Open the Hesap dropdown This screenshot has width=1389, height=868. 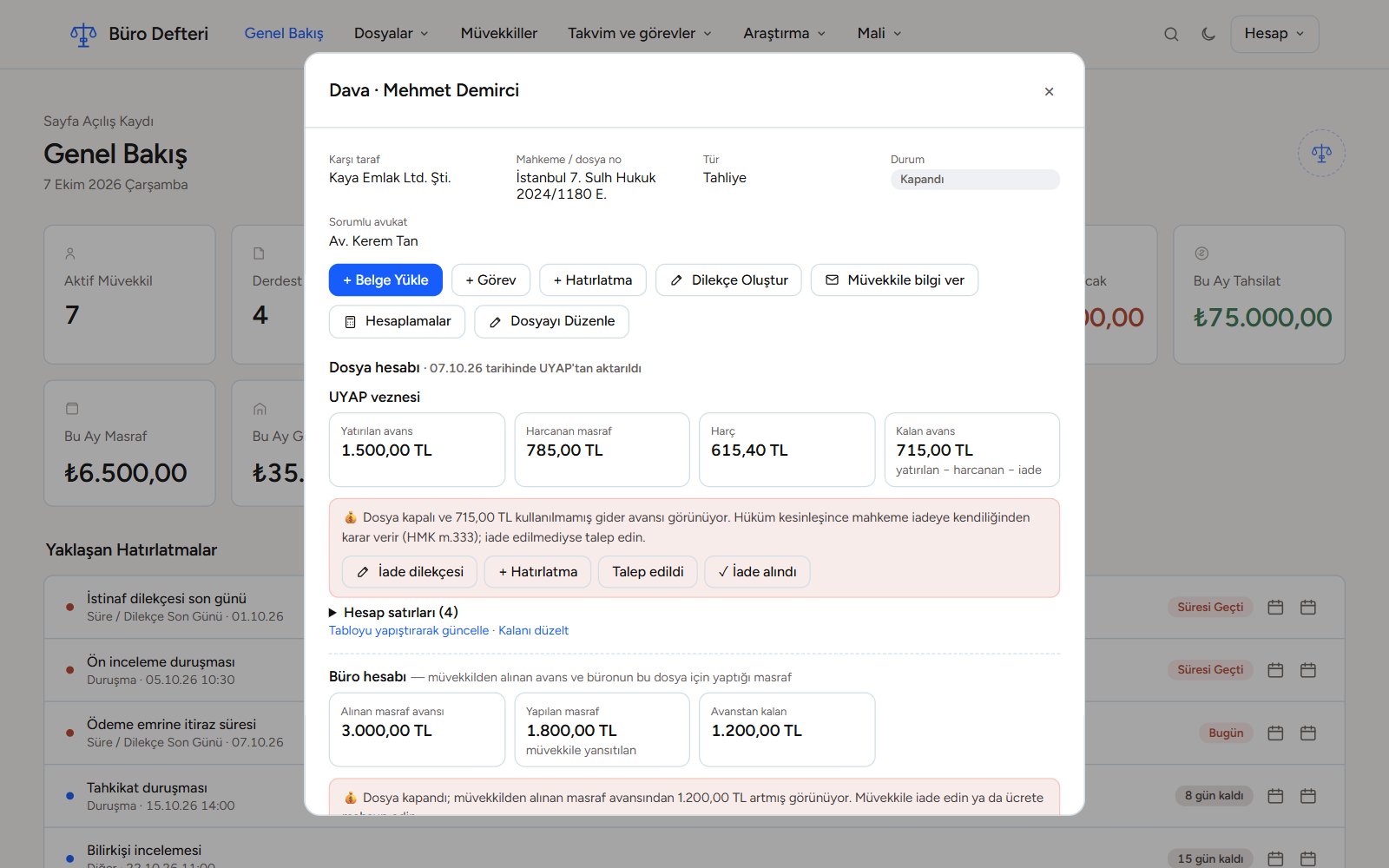point(1274,34)
